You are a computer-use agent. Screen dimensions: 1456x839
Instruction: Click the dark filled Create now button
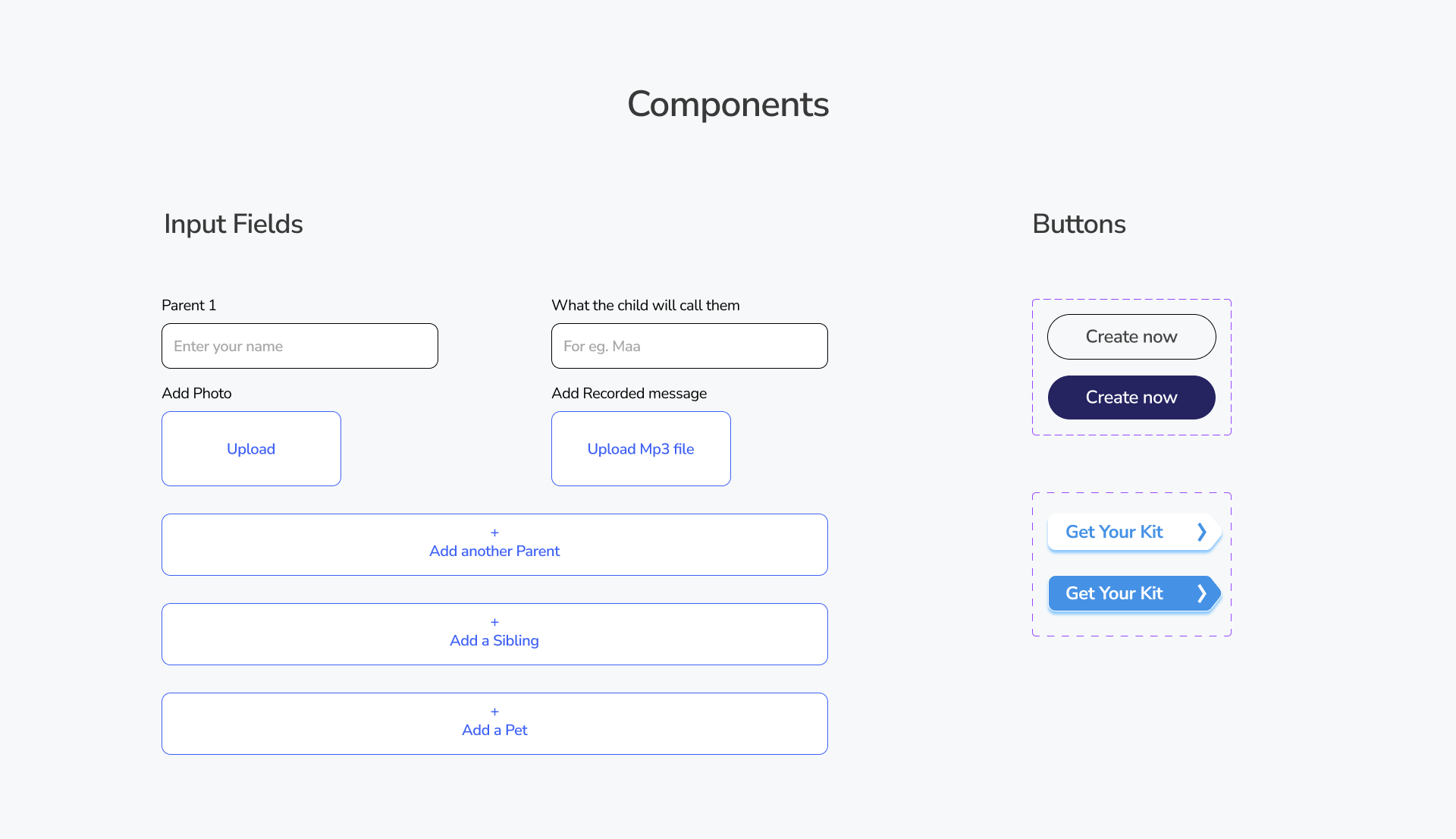pyautogui.click(x=1131, y=398)
